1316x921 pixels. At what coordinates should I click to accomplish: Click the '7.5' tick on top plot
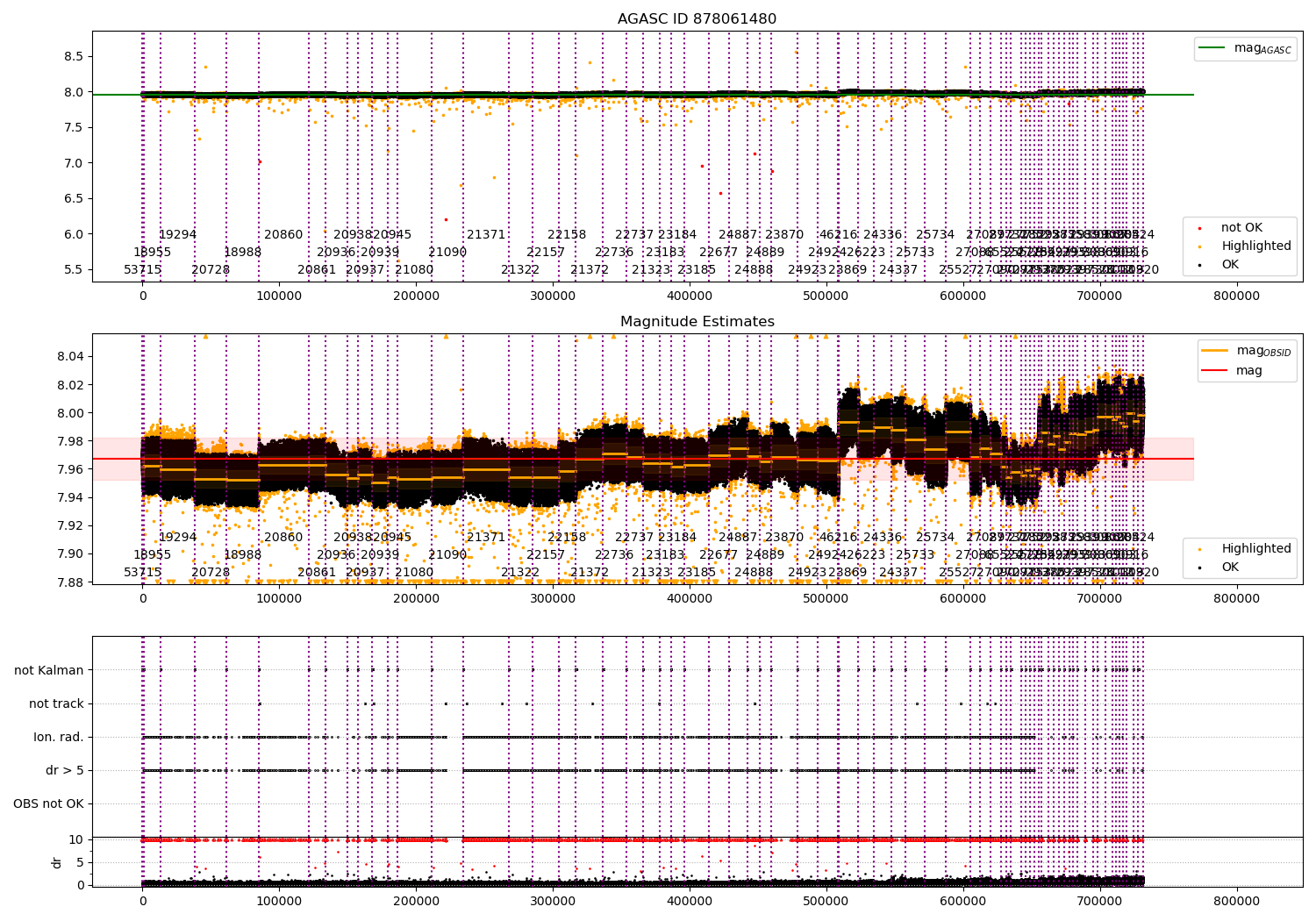coord(74,127)
